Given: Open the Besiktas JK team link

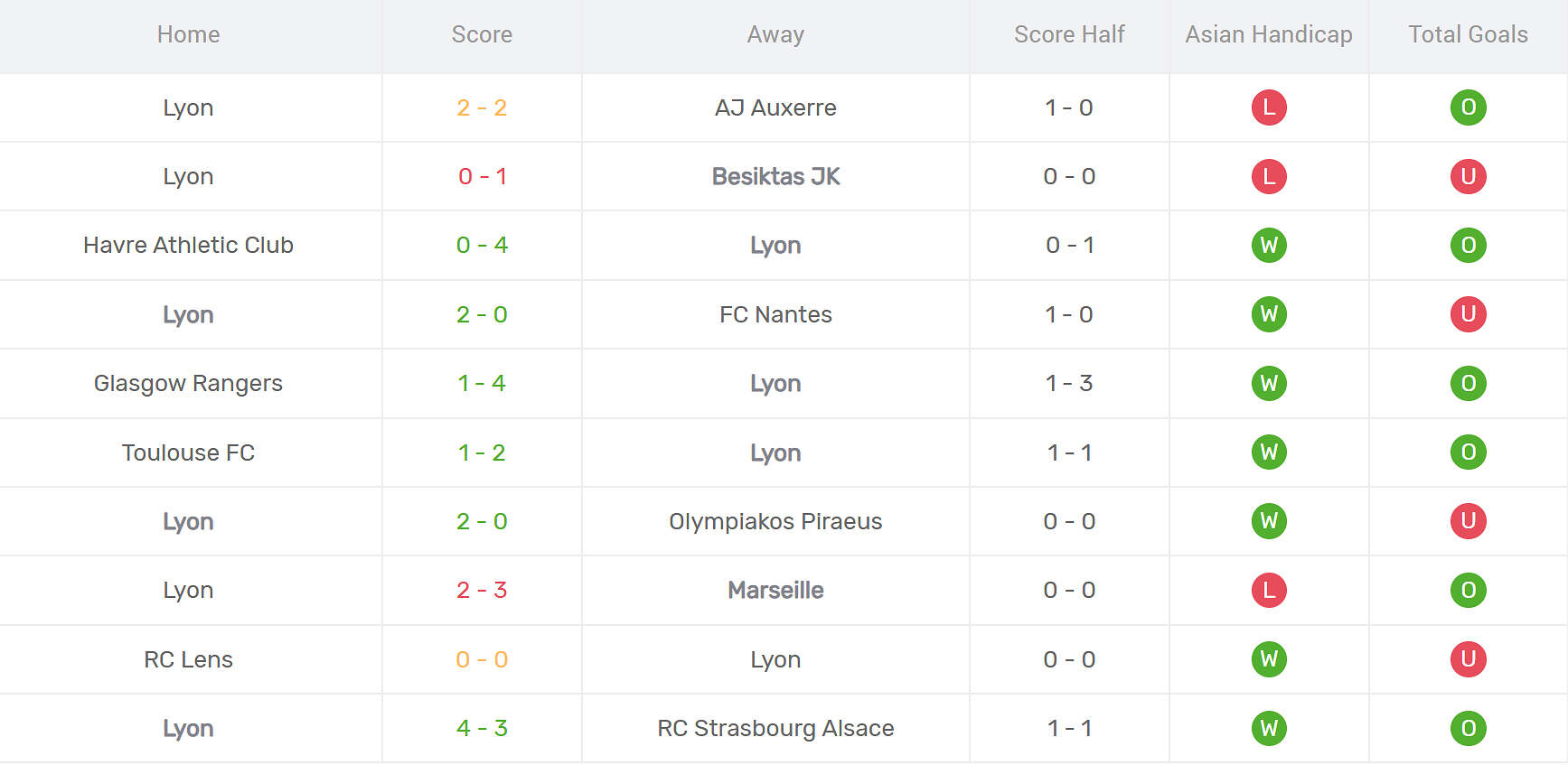Looking at the screenshot, I should coord(775,176).
